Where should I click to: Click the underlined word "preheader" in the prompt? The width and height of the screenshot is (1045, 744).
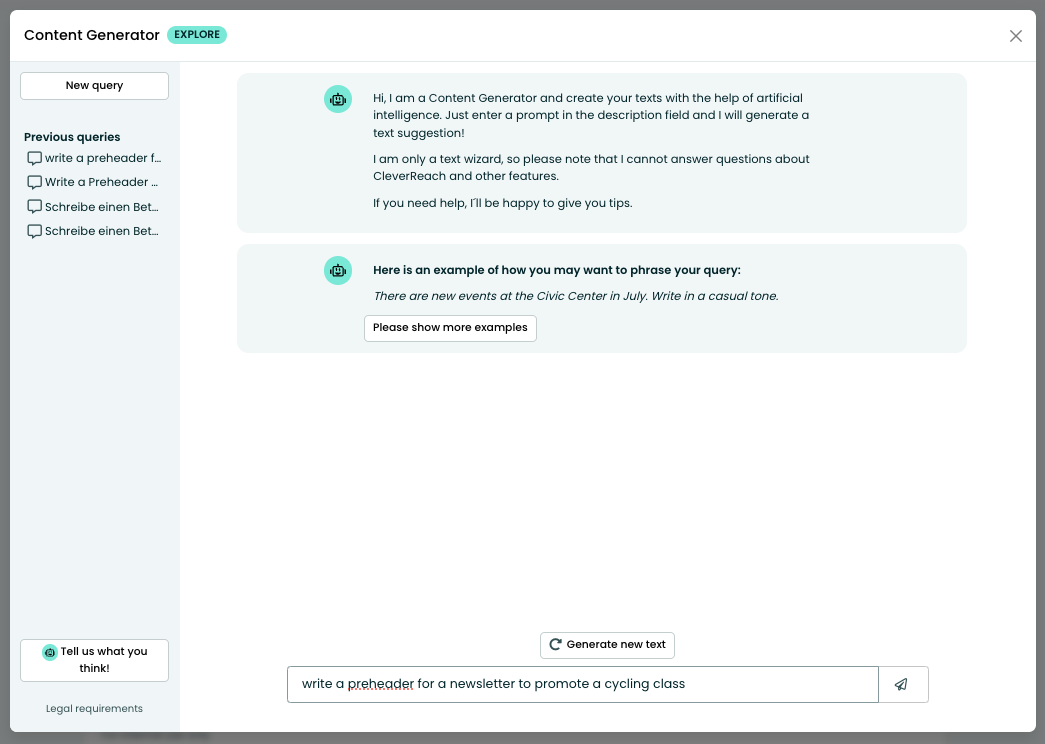point(380,685)
